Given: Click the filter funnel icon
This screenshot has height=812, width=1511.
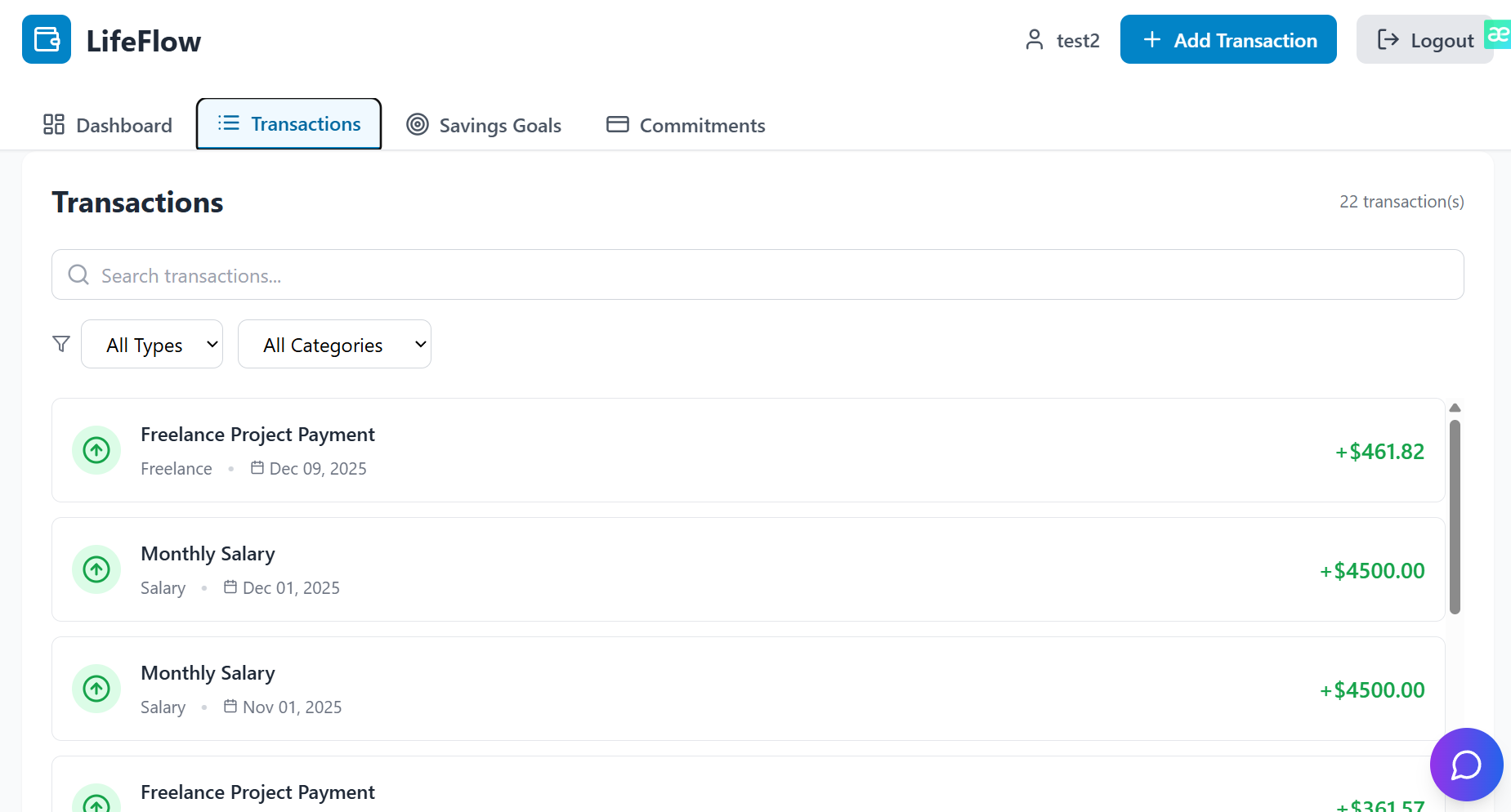Looking at the screenshot, I should pos(61,344).
